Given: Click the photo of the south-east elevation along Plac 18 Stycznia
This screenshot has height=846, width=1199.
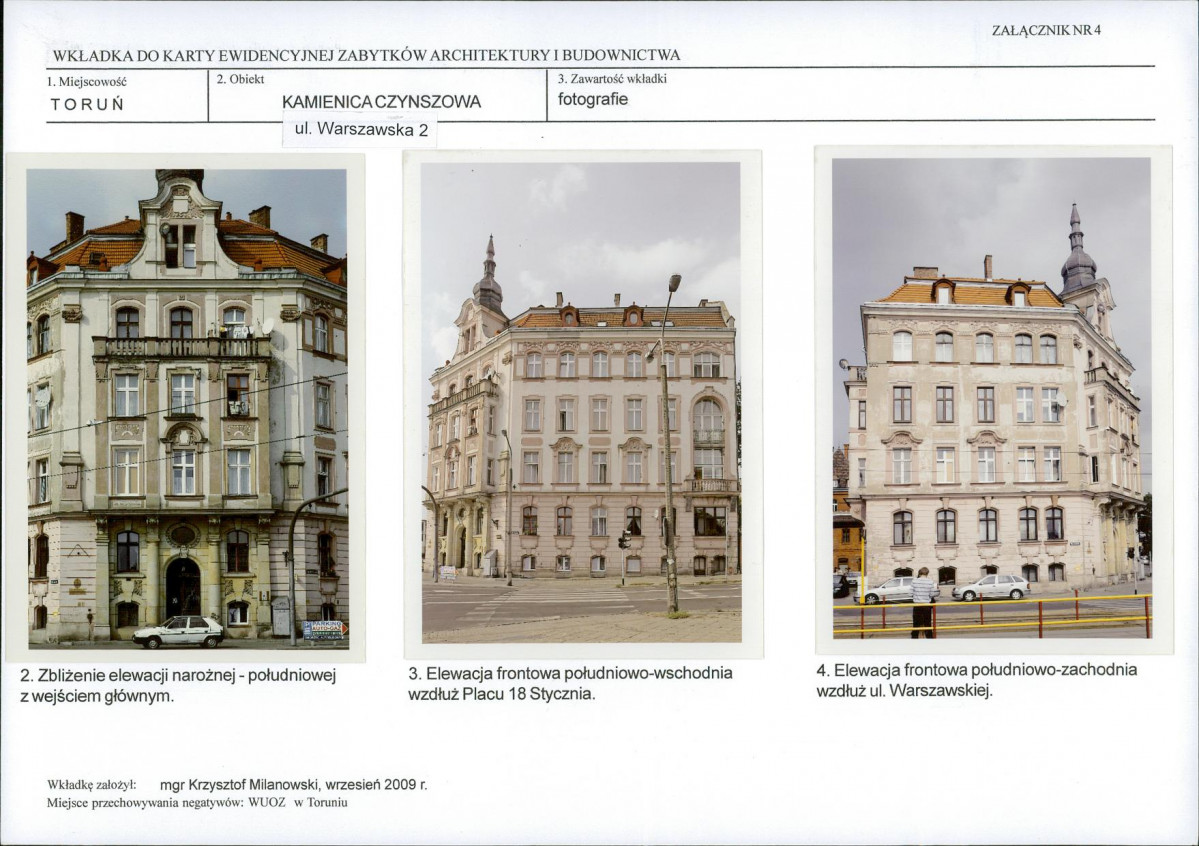Looking at the screenshot, I should point(581,402).
